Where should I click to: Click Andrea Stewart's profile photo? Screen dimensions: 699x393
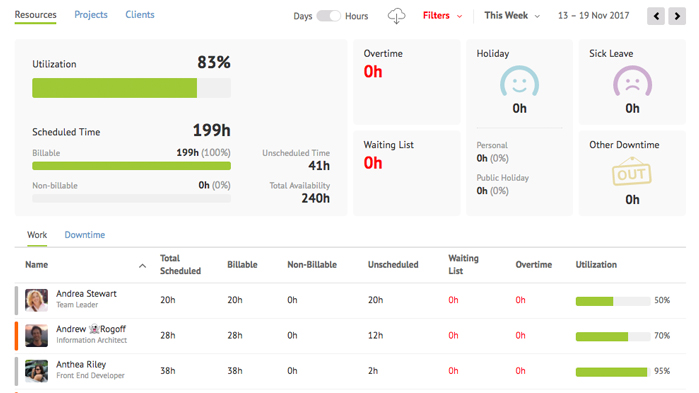point(36,300)
